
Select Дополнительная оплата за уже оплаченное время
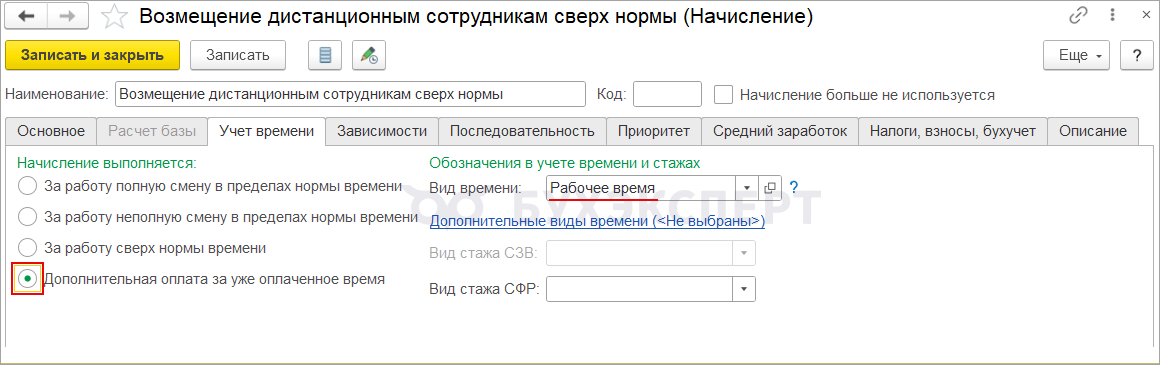point(27,279)
